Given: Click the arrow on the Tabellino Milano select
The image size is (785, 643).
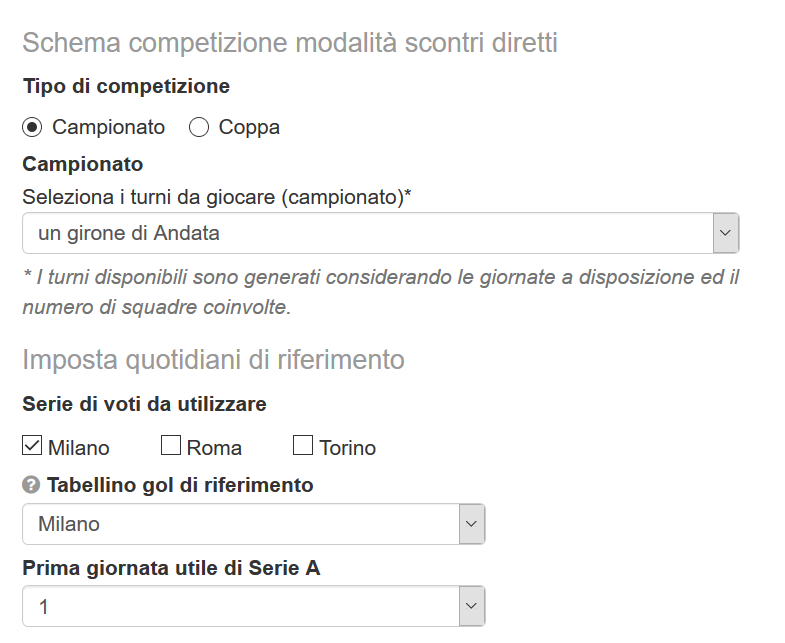Looking at the screenshot, I should coord(472,523).
